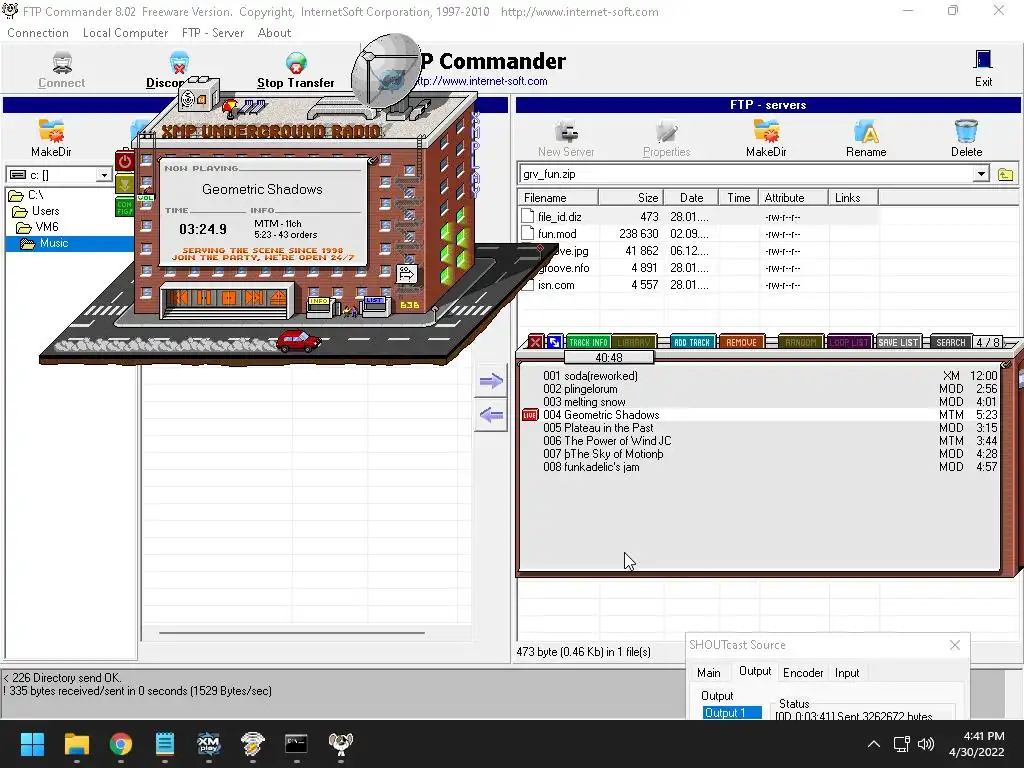Click the LIVE marker beside Geometric Shadows

[530, 415]
